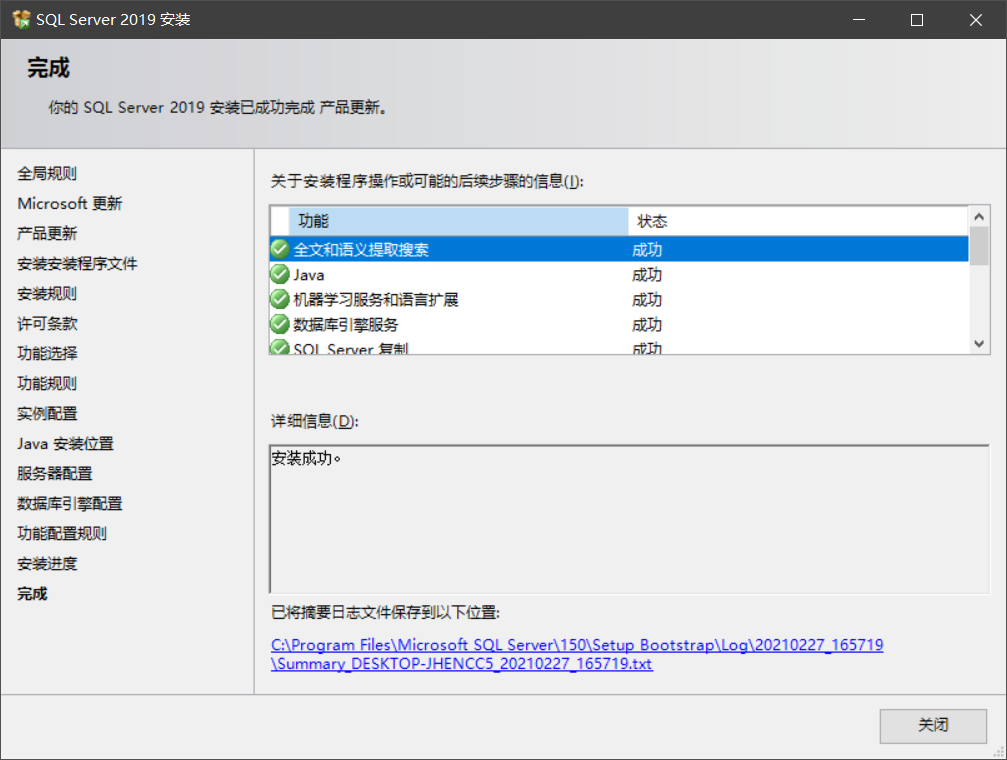Click the 功能 column header
Screen dimensions: 1007x760
tap(459, 221)
